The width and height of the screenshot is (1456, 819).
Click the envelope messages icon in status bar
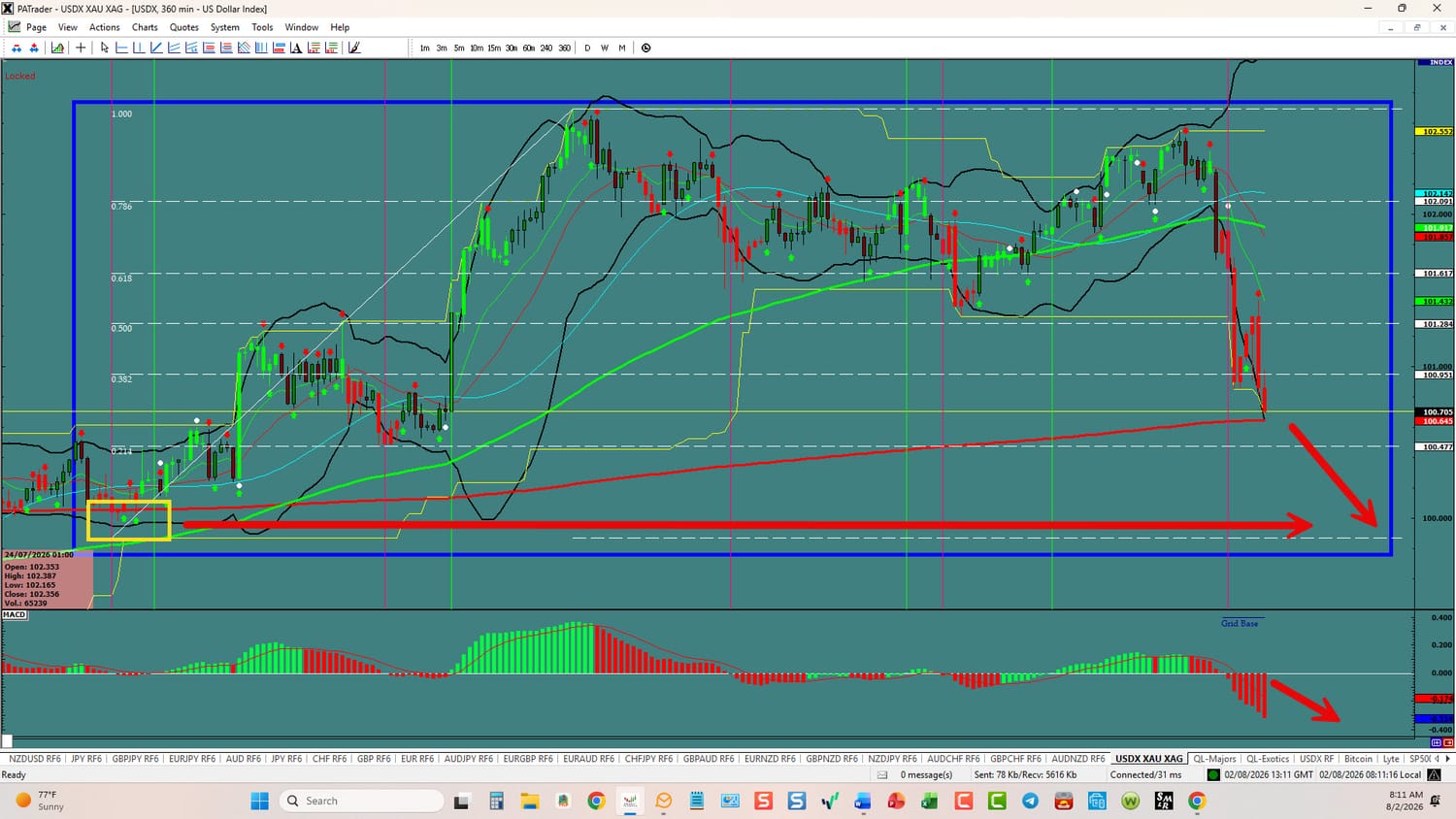point(882,774)
